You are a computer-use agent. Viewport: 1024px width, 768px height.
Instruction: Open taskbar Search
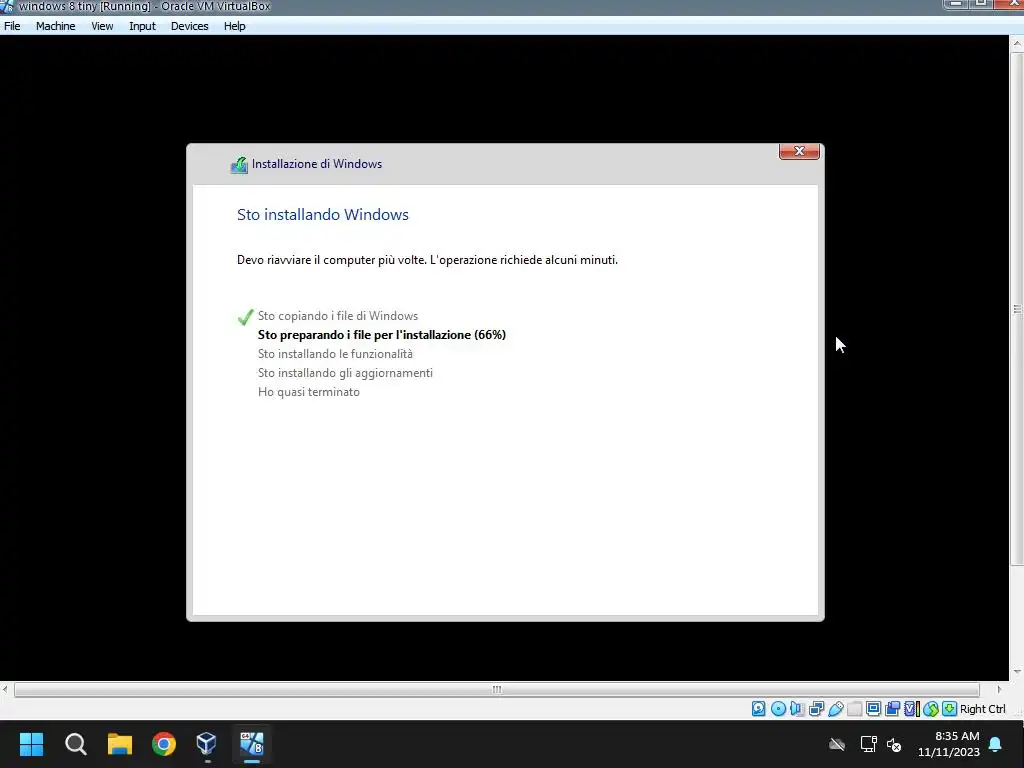(x=76, y=744)
